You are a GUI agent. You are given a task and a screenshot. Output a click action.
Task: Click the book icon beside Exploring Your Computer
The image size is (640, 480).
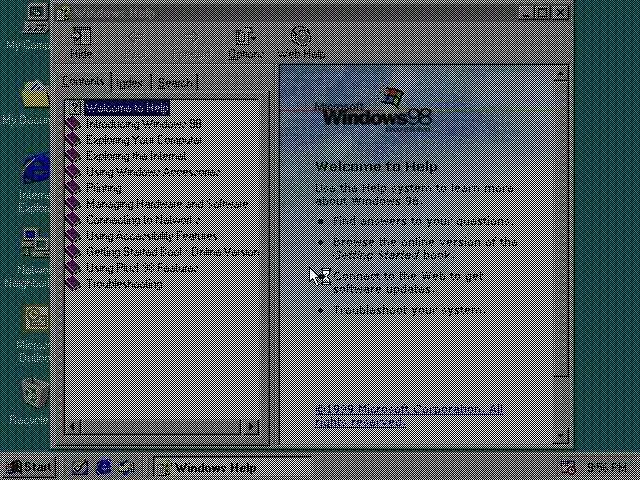[73, 140]
